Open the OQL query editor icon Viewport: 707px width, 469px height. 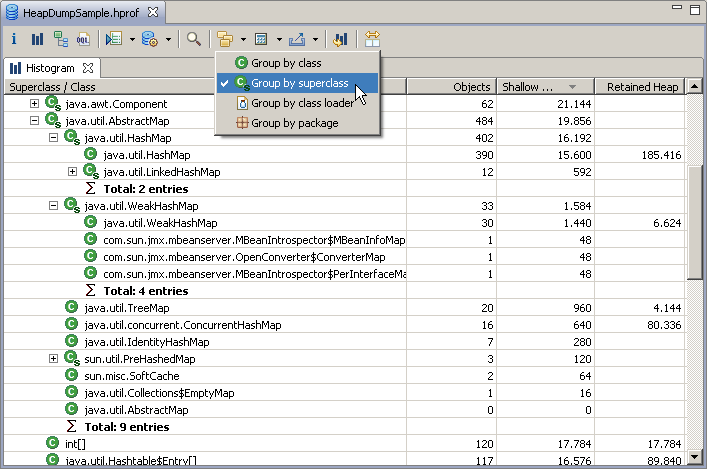pyautogui.click(x=84, y=40)
